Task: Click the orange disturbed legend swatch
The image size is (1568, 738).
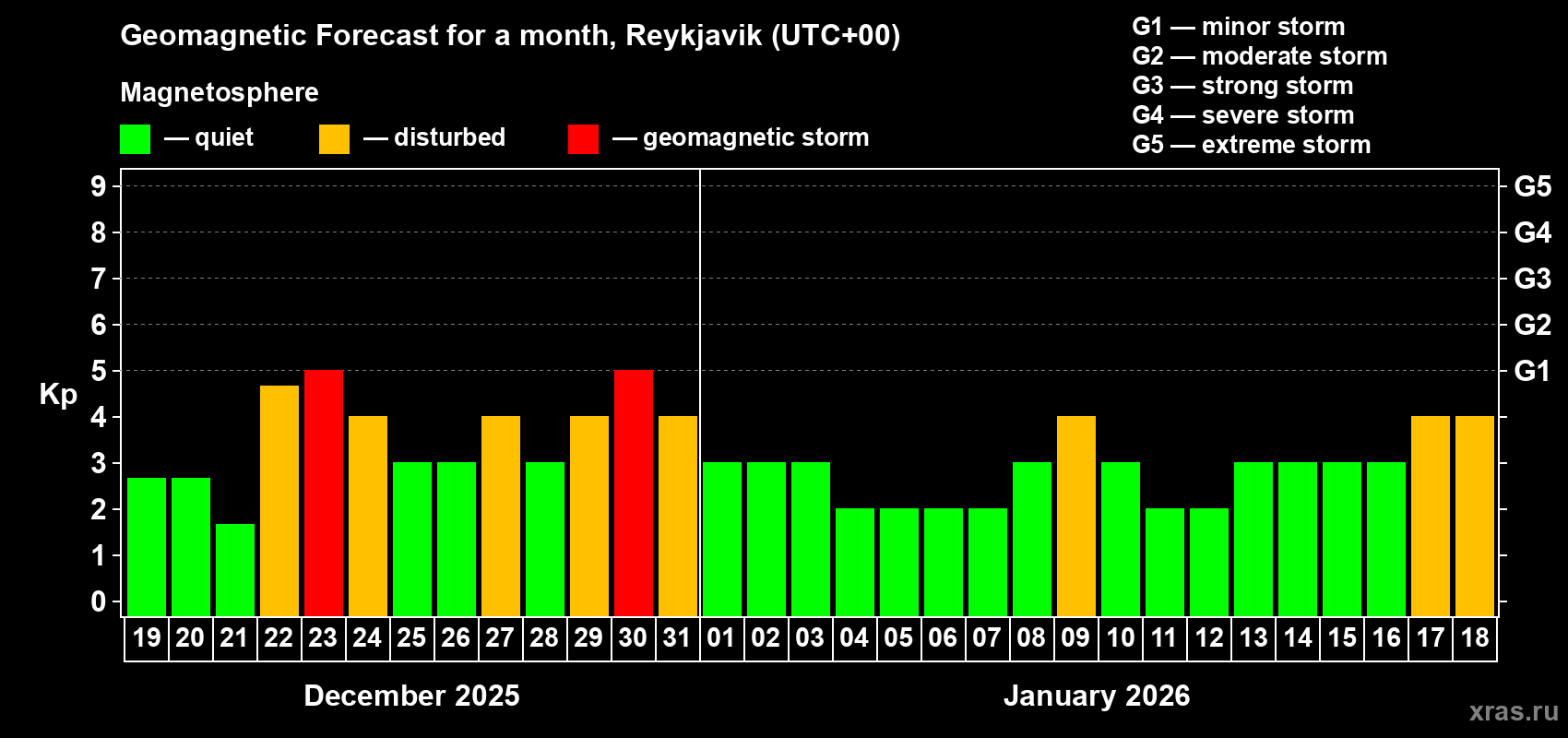Action: [x=334, y=139]
